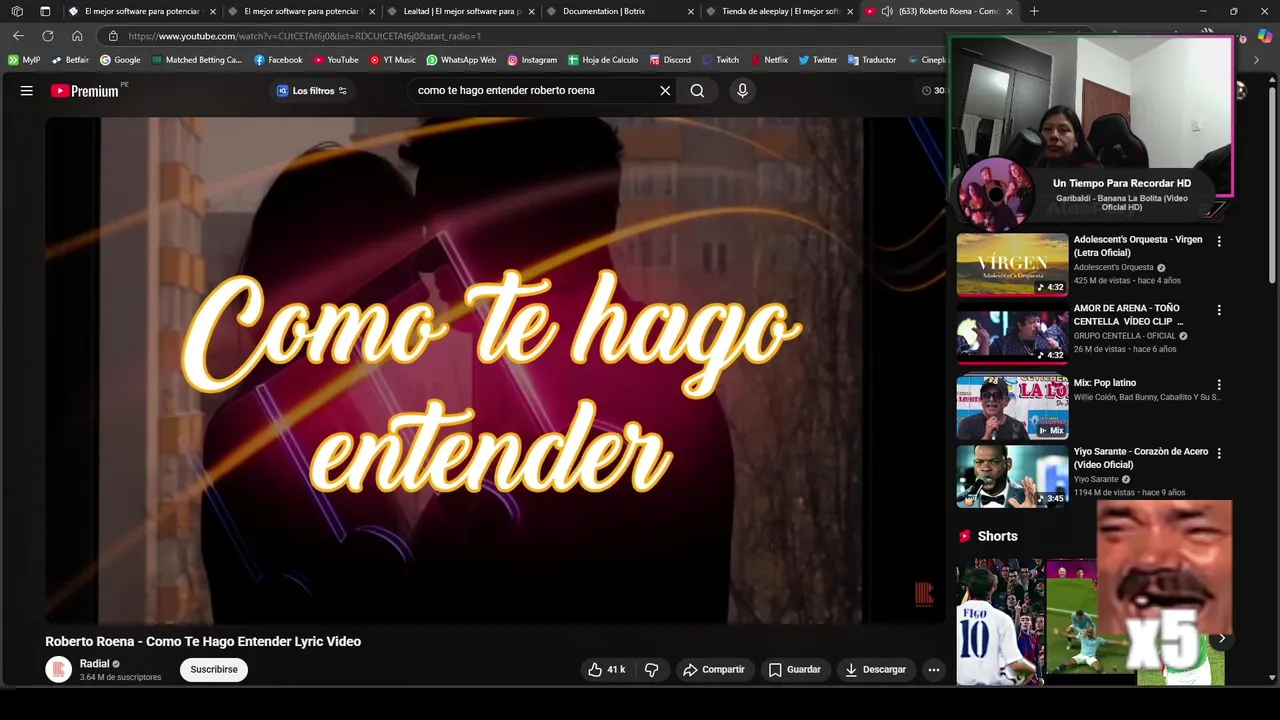This screenshot has width=1280, height=720.
Task: Open Mix: Pop latino thumbnail
Action: tap(1012, 408)
